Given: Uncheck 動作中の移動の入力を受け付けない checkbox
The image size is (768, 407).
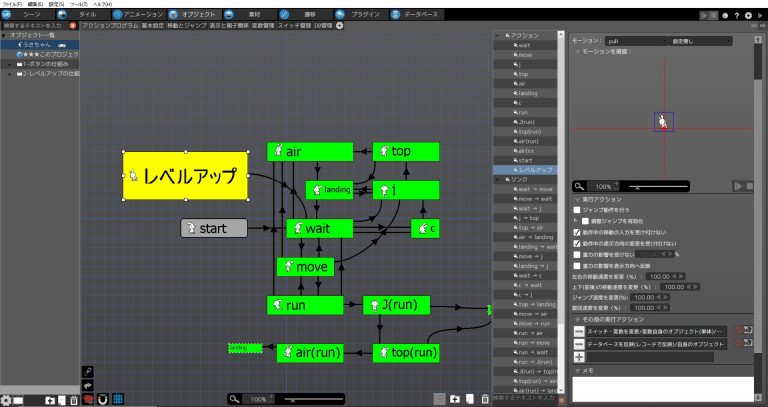Looking at the screenshot, I should tap(577, 232).
